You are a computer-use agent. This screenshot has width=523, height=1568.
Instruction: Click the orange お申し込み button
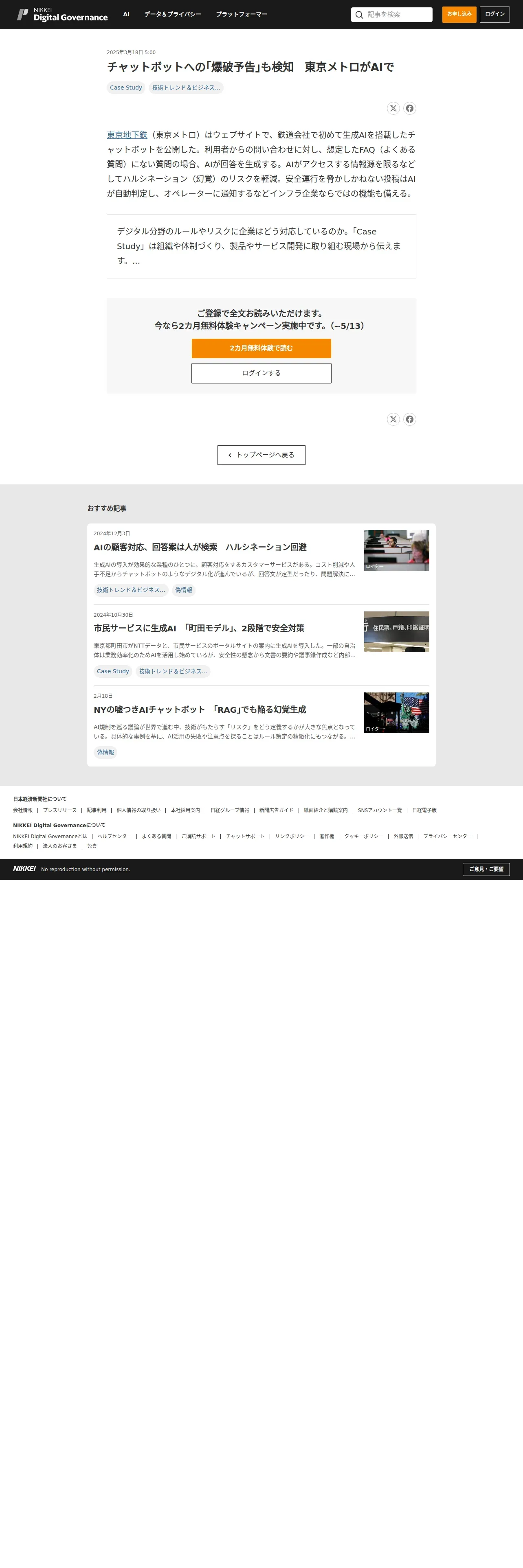tap(459, 14)
